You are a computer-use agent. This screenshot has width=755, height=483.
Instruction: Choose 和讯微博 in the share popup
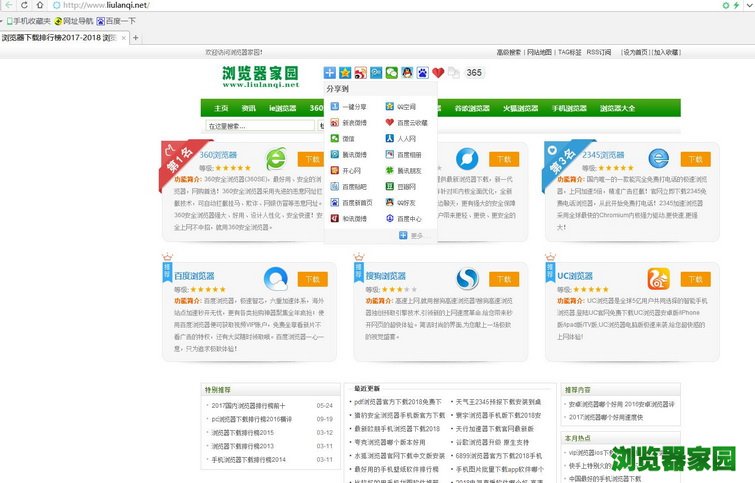(x=349, y=219)
